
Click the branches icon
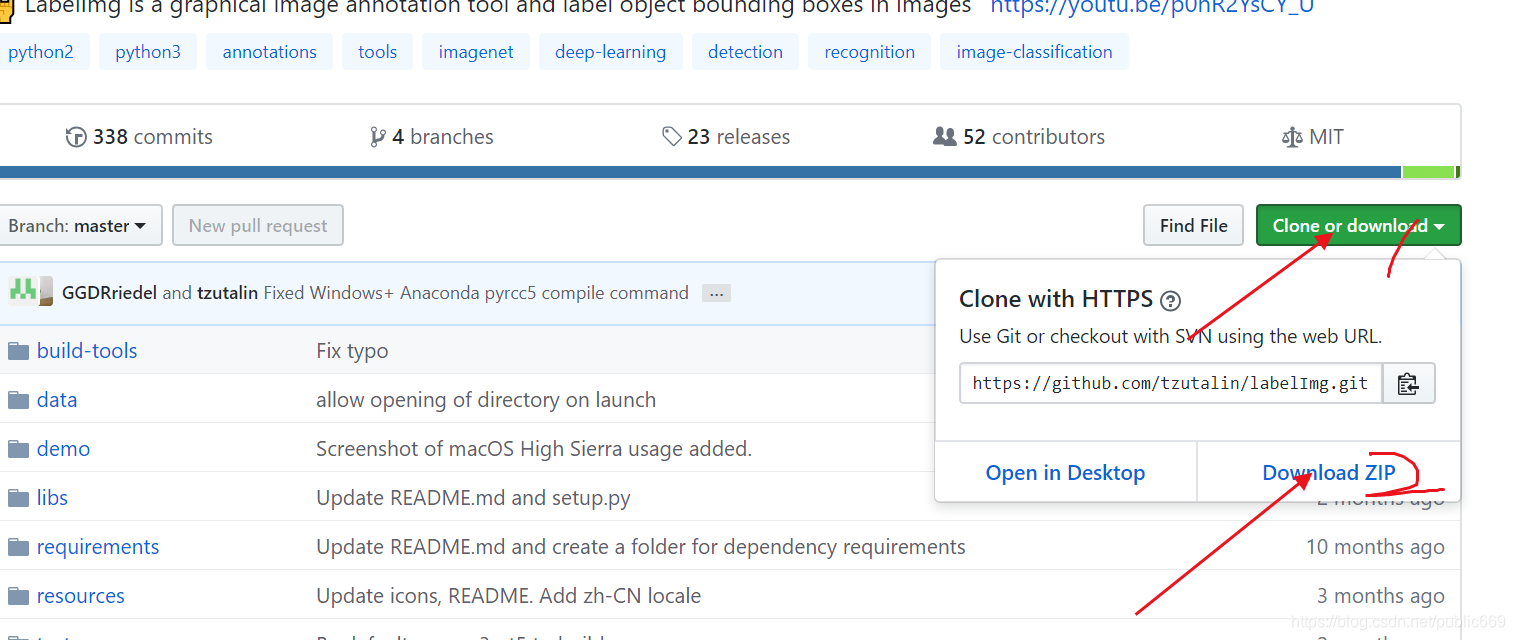click(377, 137)
